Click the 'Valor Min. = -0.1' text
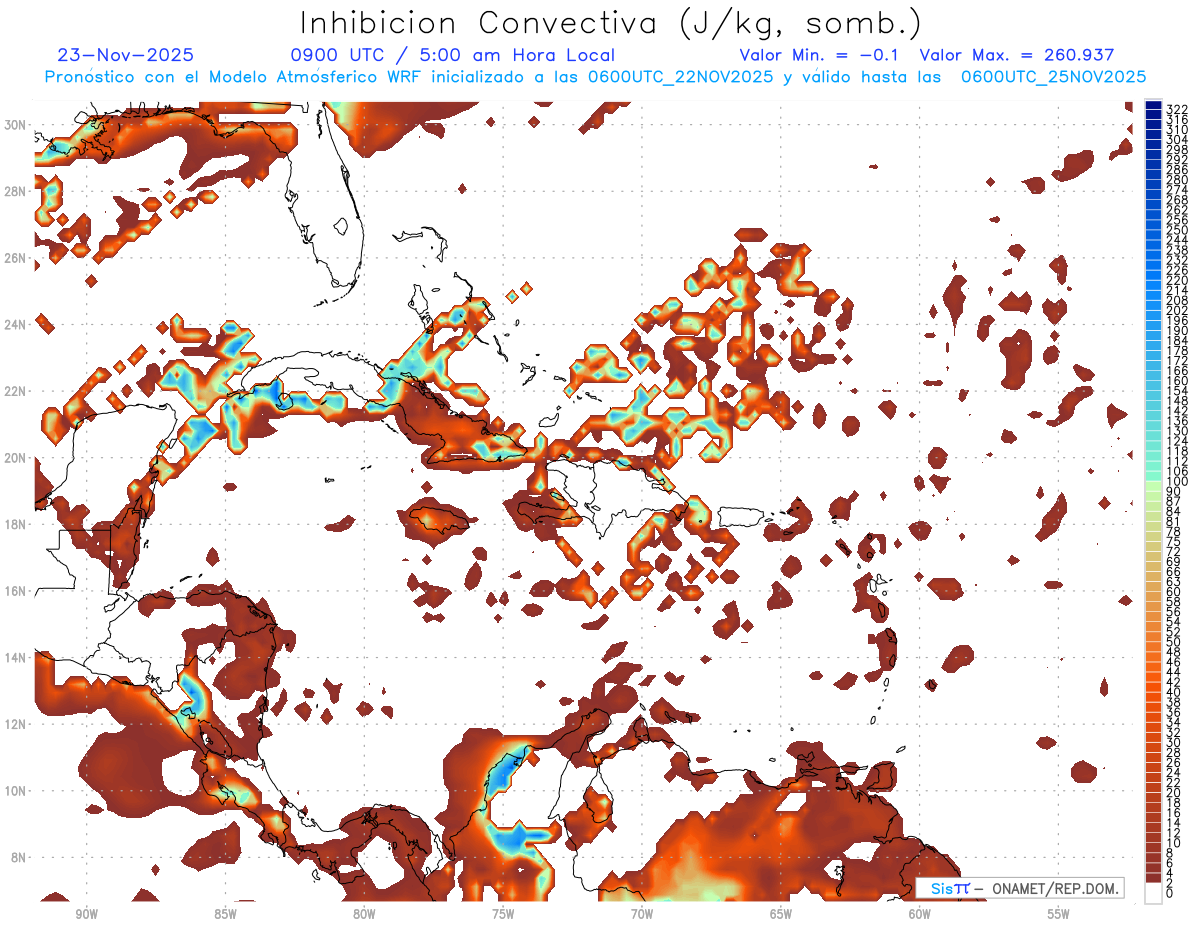This screenshot has width=1200, height=927. pos(819,56)
